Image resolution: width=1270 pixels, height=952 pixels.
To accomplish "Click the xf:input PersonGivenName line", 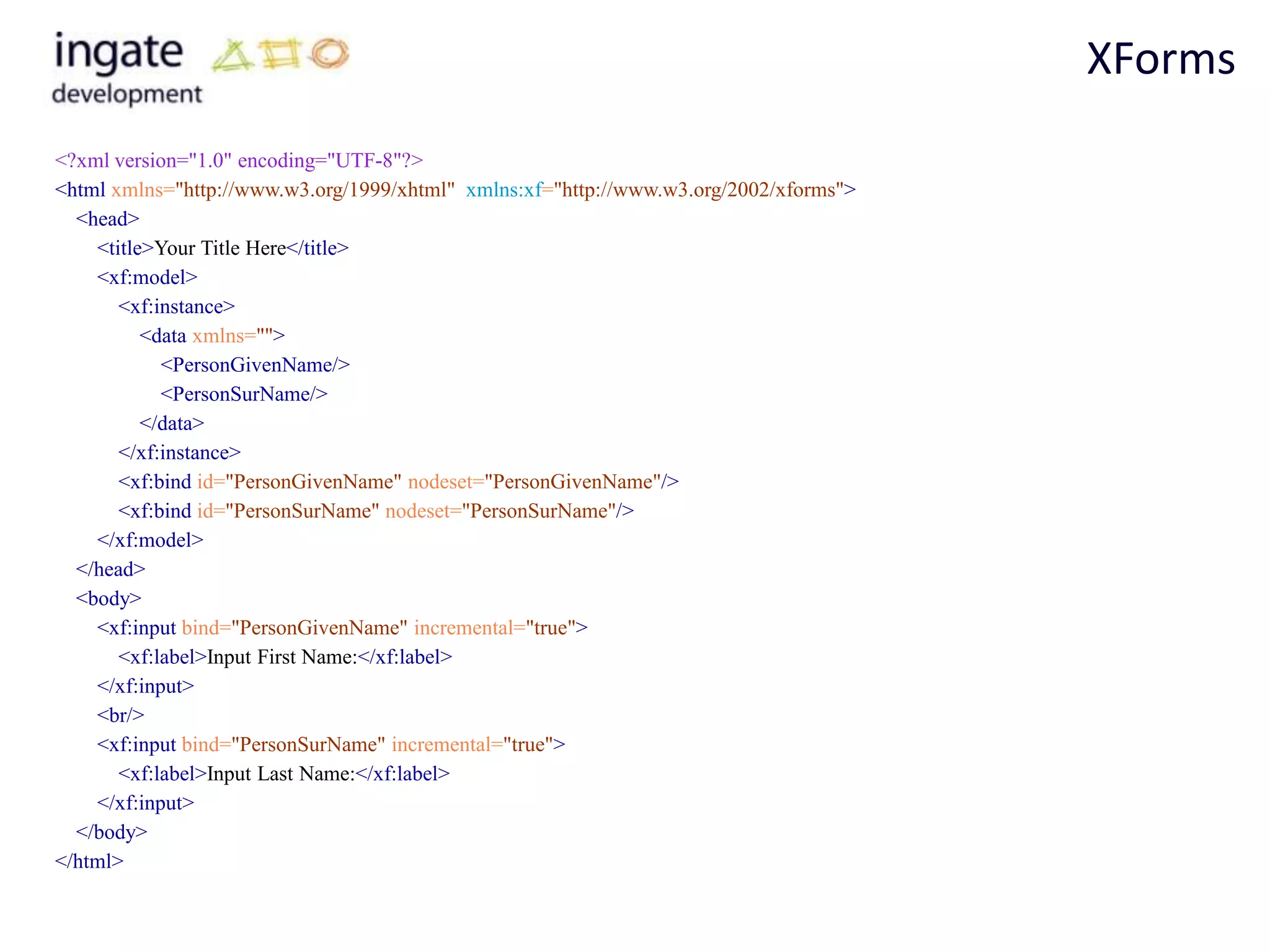I will coord(342,627).
